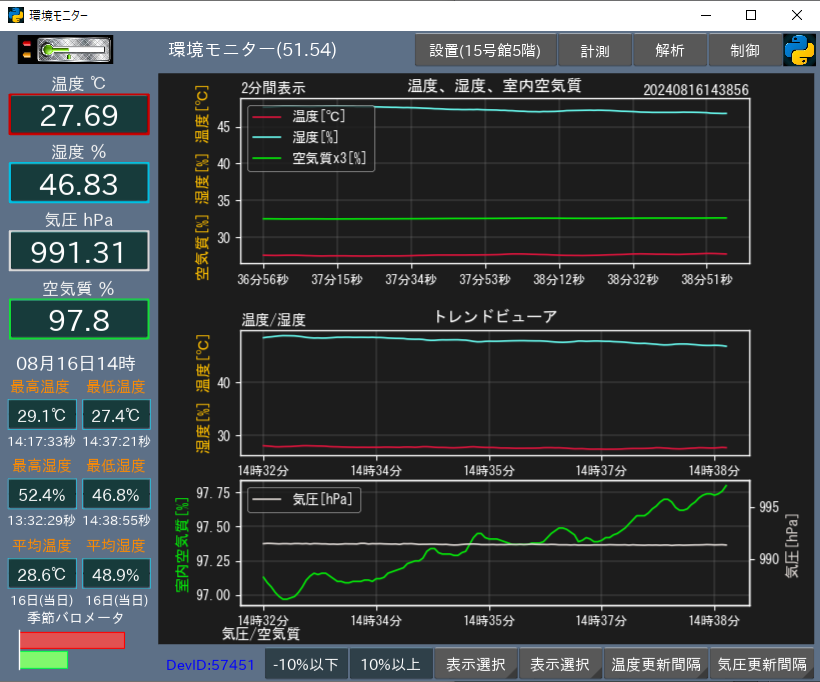The image size is (820, 682).
Task: Click the air quality value 97.8
Action: pyautogui.click(x=79, y=320)
